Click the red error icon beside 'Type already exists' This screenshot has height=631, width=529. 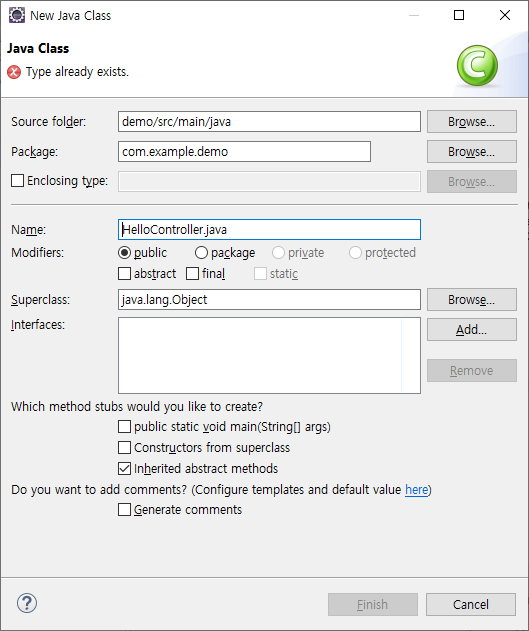14,72
